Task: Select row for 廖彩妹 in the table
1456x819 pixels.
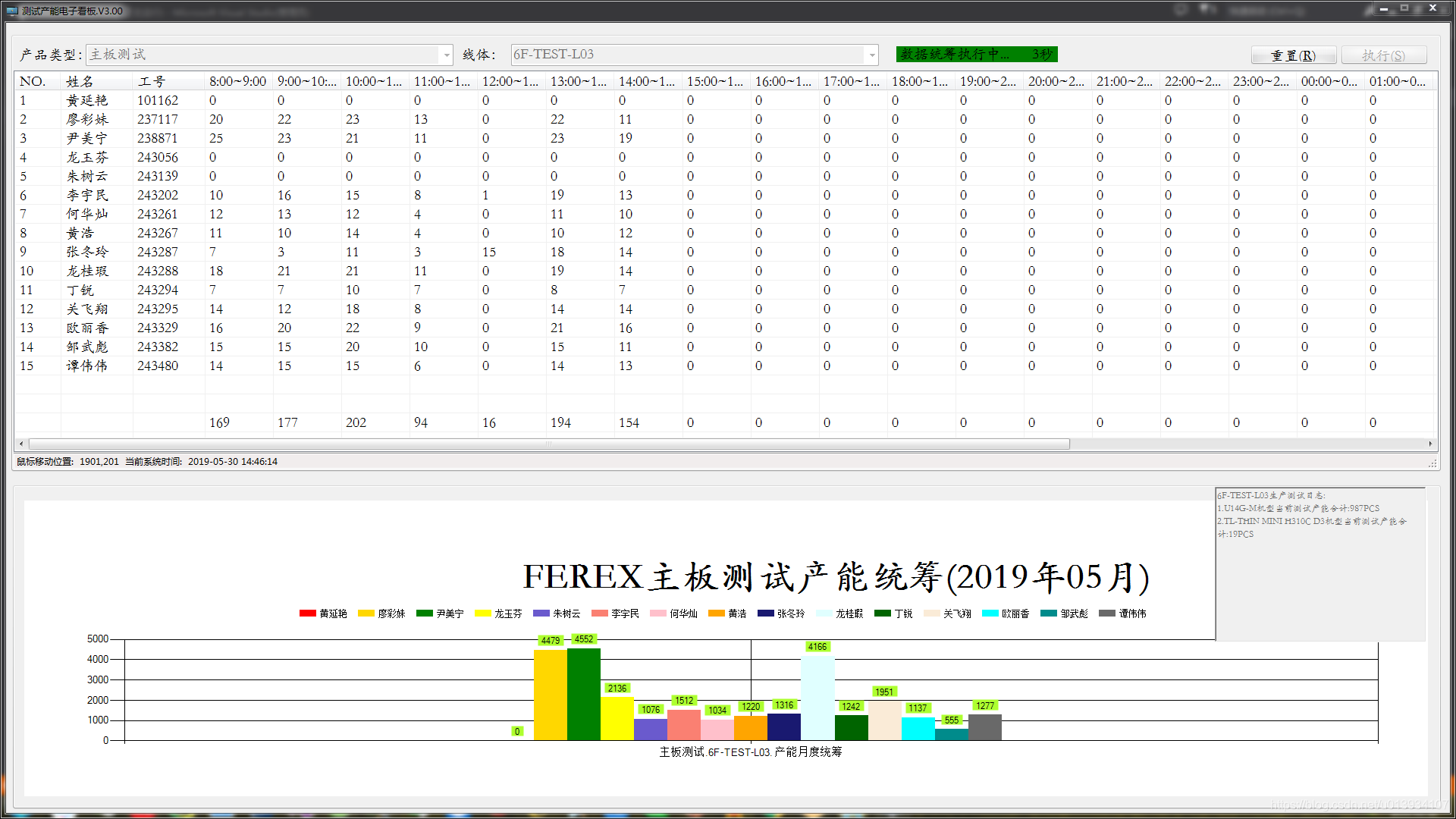Action: pyautogui.click(x=87, y=119)
